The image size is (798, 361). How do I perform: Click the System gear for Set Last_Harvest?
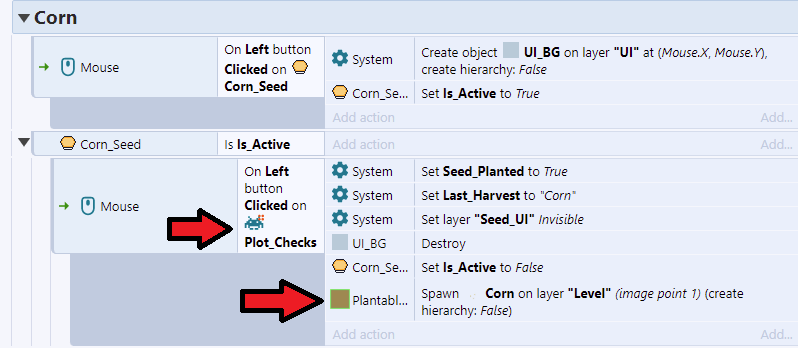pos(339,195)
